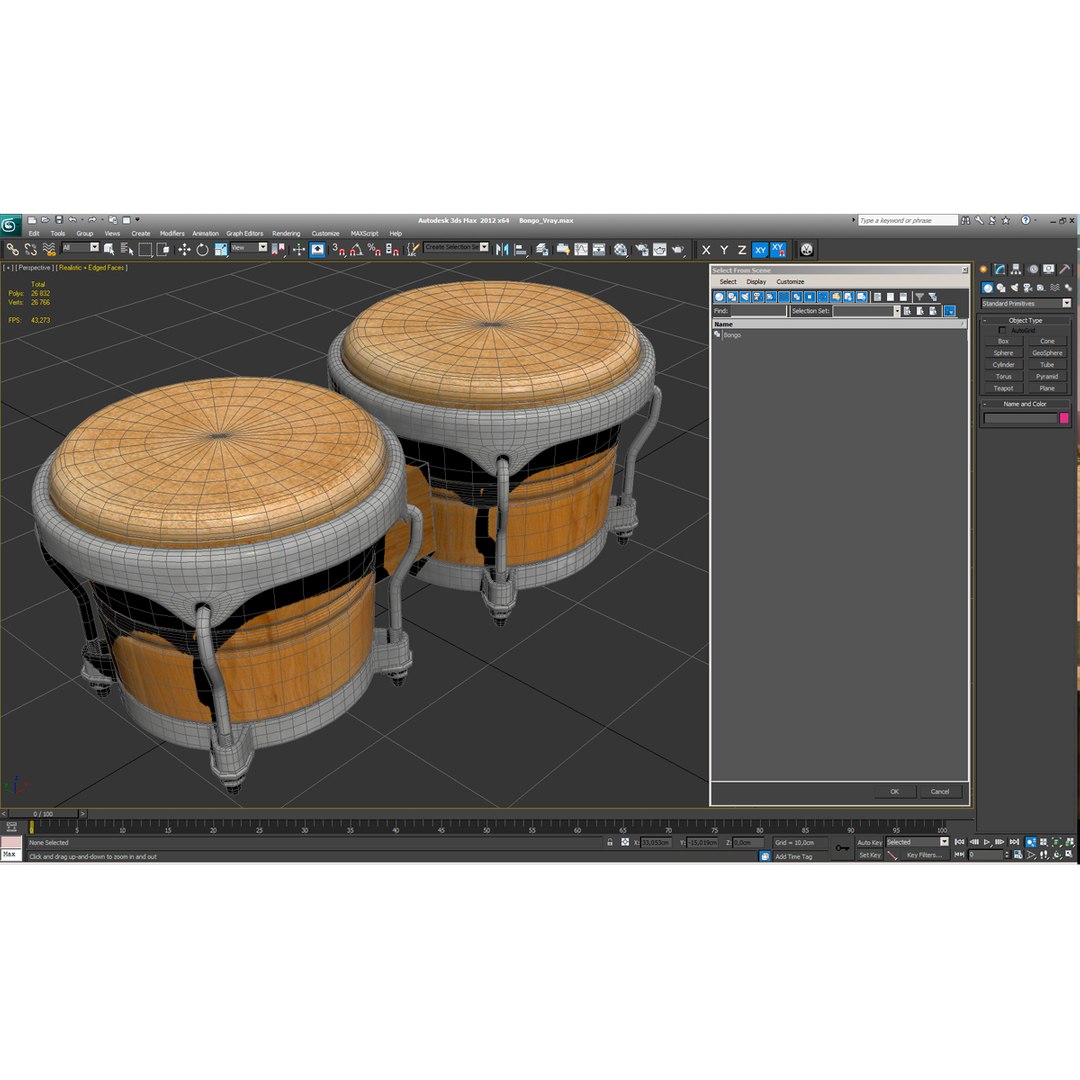
Task: Choose the Select and Uniform Scale tool
Action: pyautogui.click(x=220, y=249)
